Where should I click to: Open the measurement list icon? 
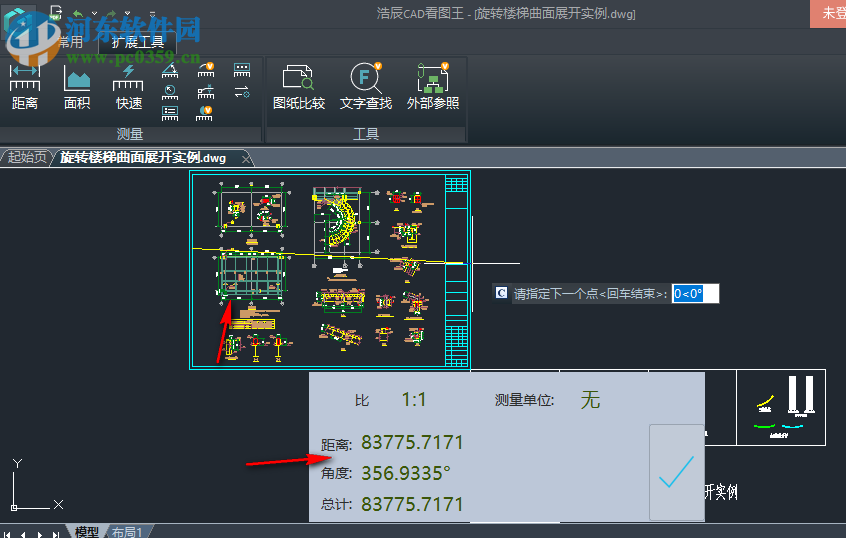(170, 113)
